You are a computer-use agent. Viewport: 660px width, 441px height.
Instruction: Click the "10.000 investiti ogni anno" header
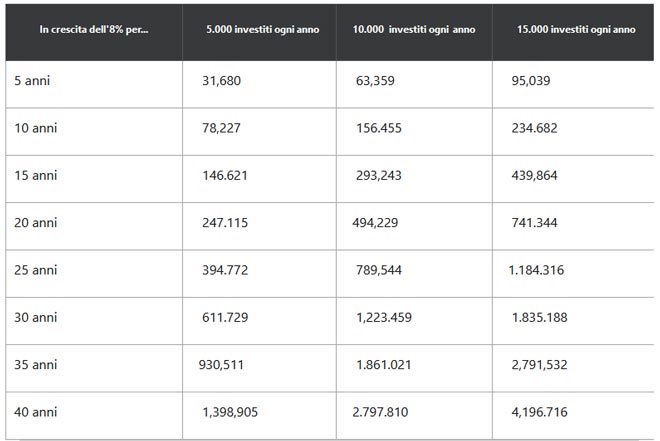coord(414,30)
